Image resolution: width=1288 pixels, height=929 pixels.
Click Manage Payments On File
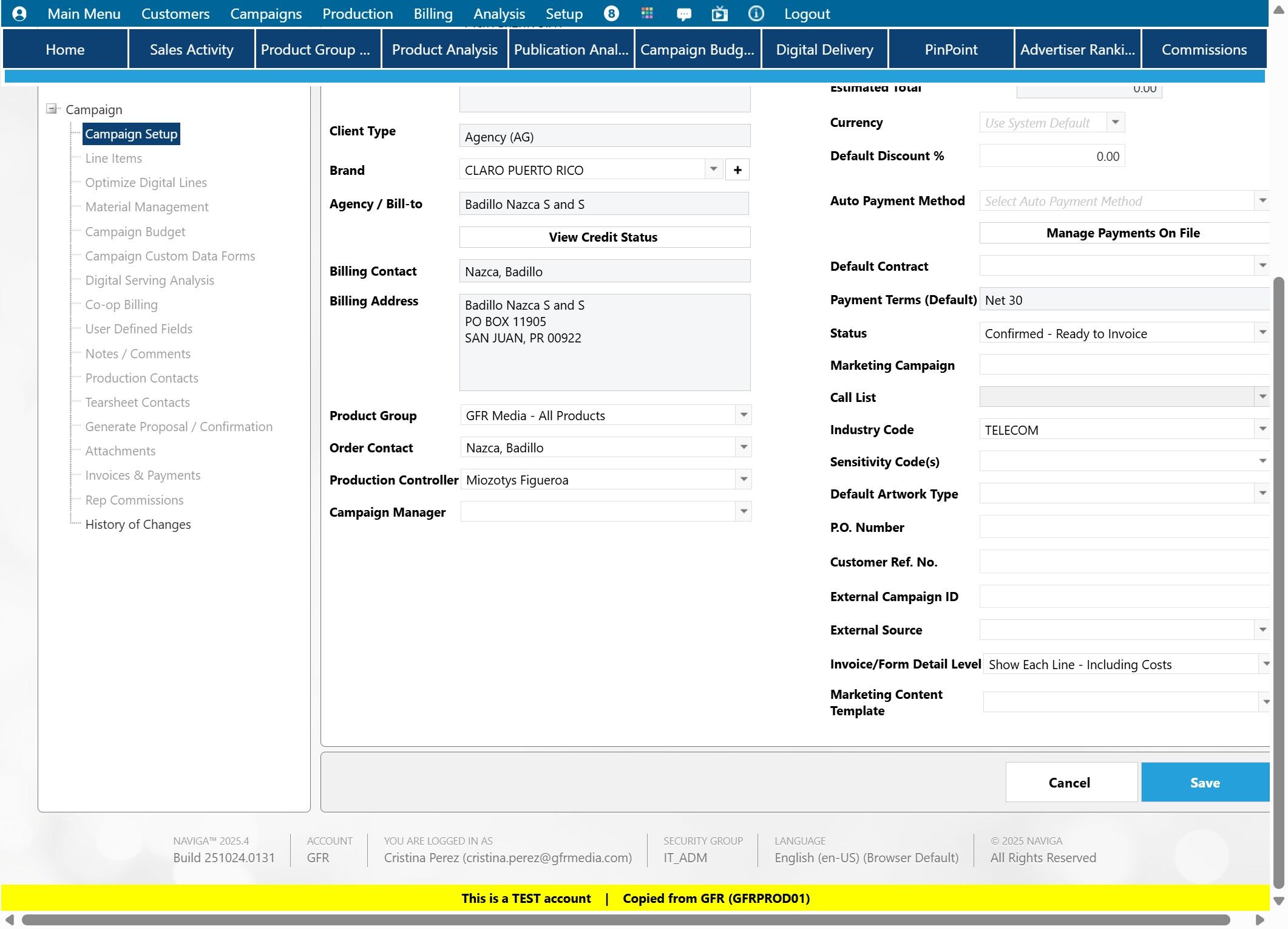(1122, 233)
